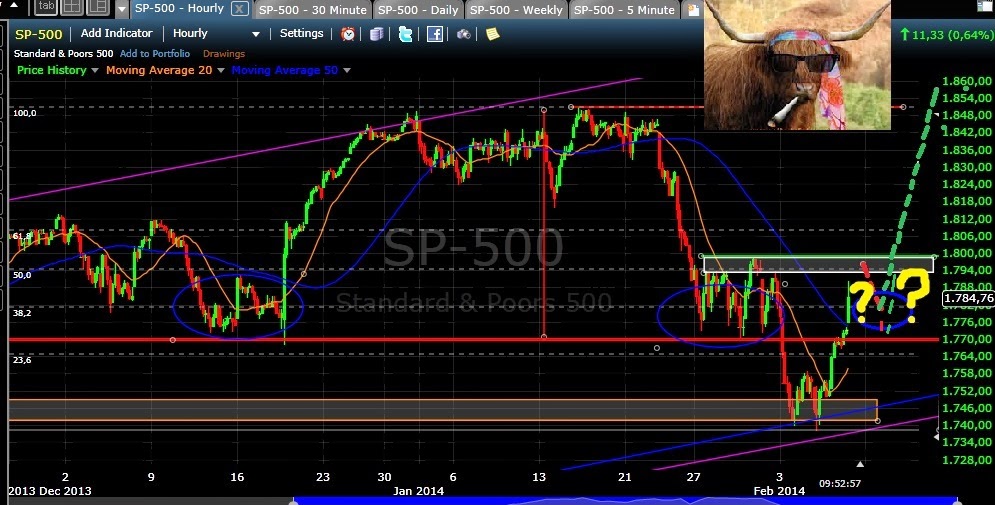Click the Feb 2014 date axis label
This screenshot has width=995, height=505.
coord(779,491)
